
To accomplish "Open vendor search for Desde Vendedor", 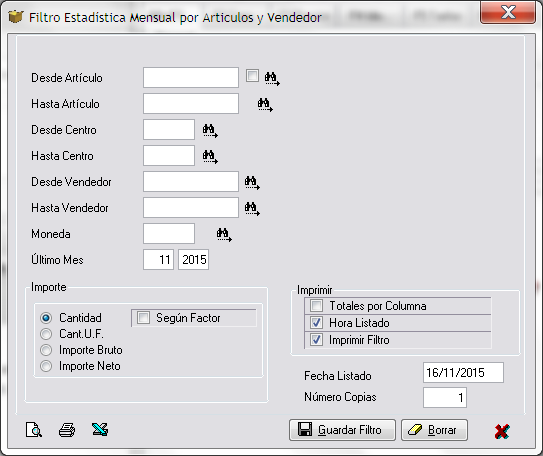I will 252,182.
